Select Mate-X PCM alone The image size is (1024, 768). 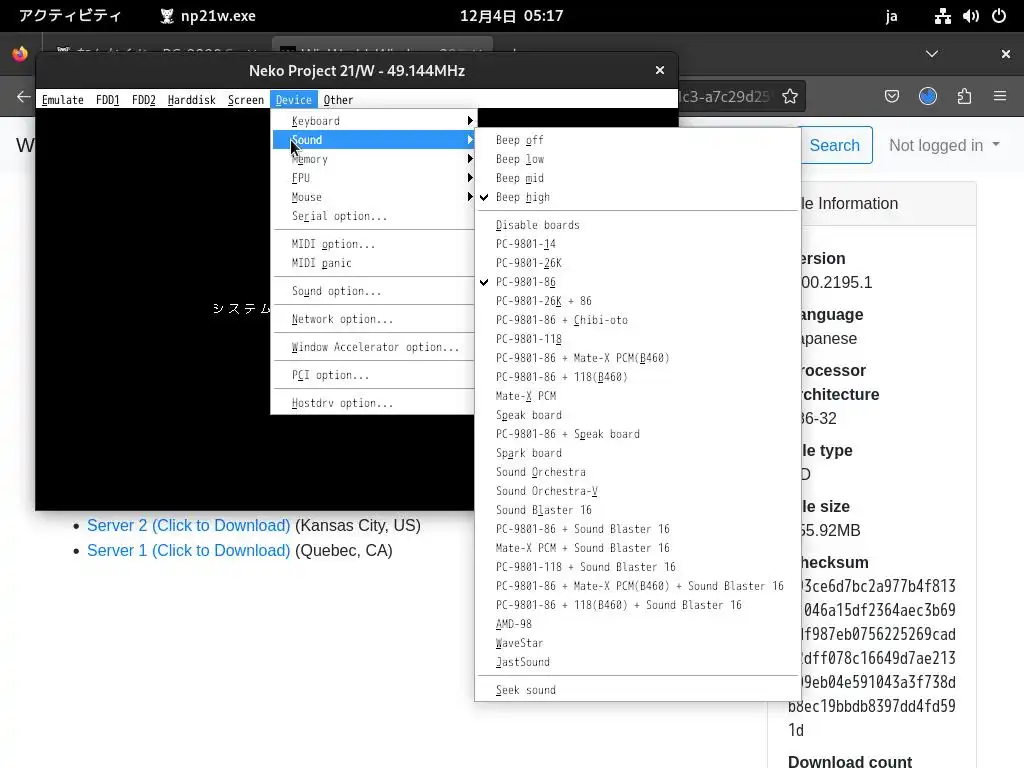[x=637, y=396]
